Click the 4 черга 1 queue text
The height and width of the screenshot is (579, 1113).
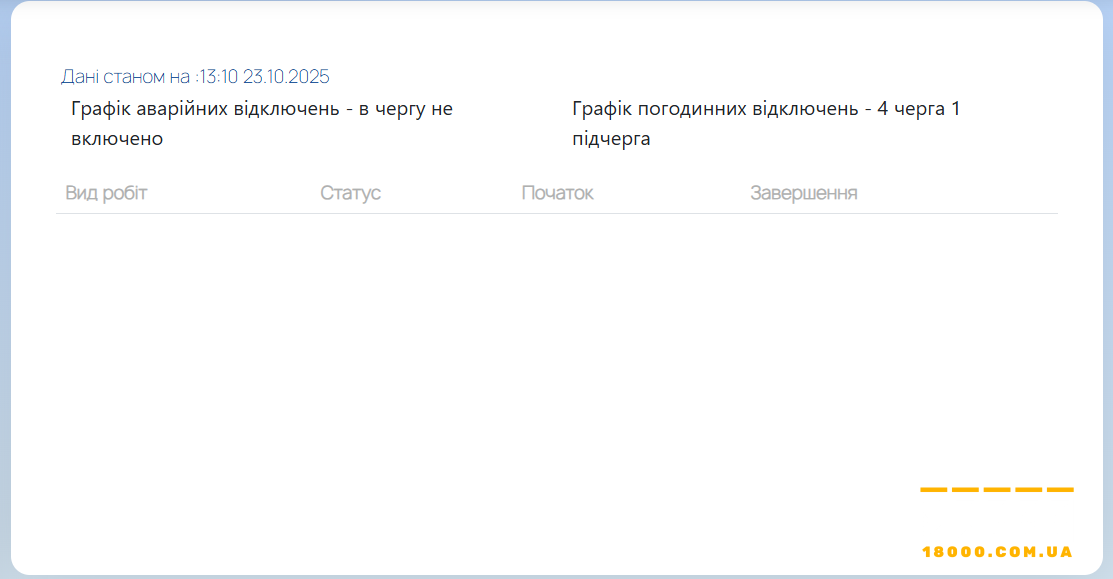coord(918,109)
